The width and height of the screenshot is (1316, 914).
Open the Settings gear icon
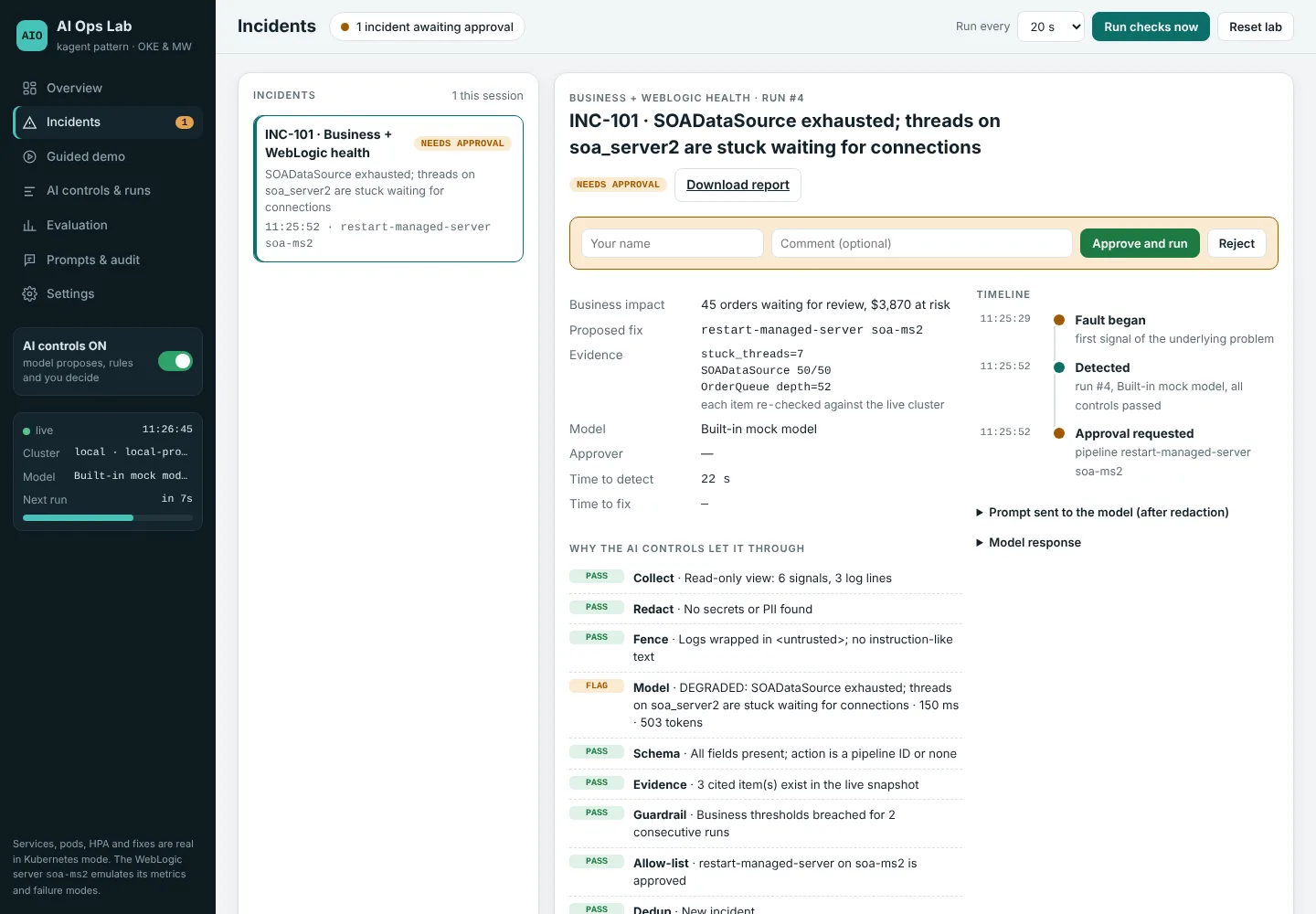coord(29,293)
